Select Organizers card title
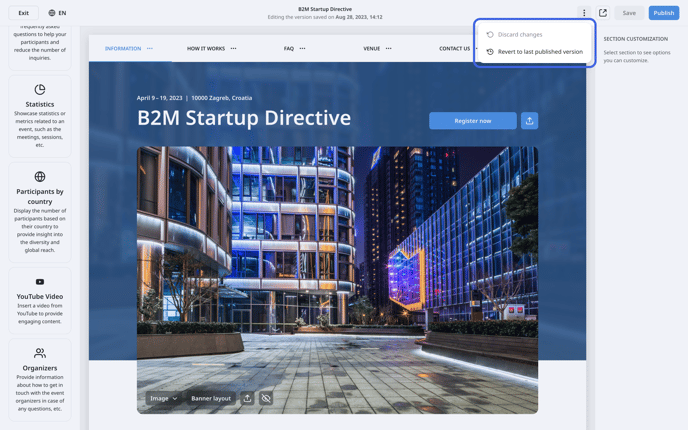This screenshot has height=430, width=688. pos(40,368)
